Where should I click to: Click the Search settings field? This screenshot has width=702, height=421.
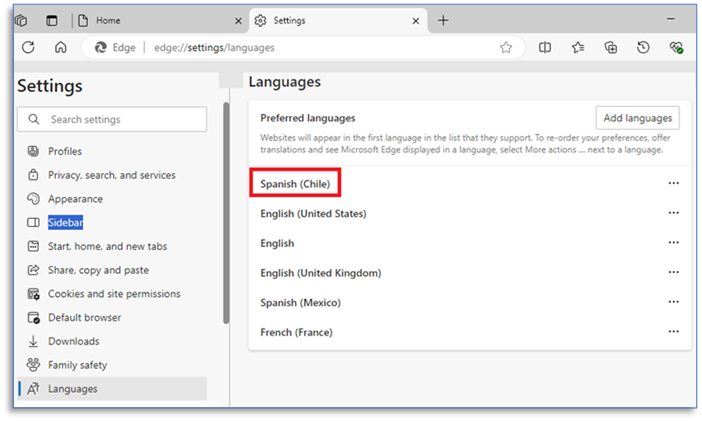[x=112, y=119]
